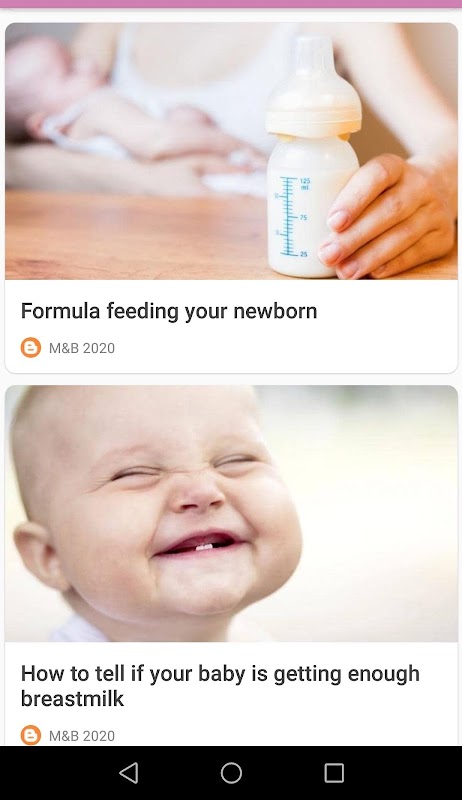Viewport: 462px width, 800px height.
Task: Select M&B 2020 source under breastmilk article
Action: click(82, 736)
